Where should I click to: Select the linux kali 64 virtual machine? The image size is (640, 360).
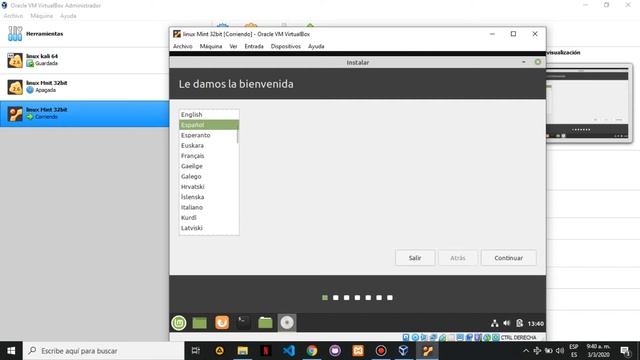point(84,60)
